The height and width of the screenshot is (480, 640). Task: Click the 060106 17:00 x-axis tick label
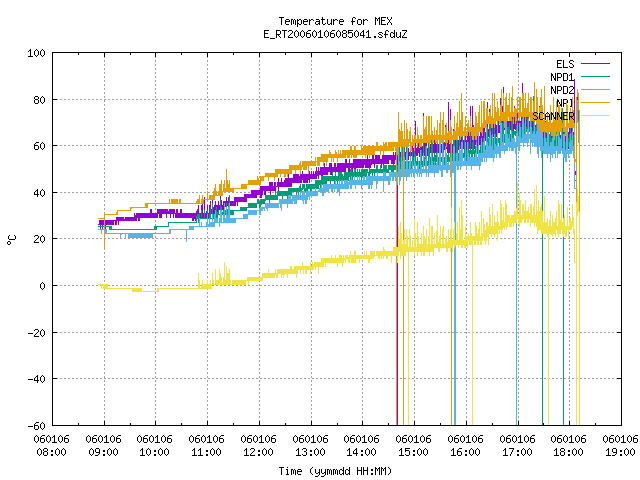518,446
